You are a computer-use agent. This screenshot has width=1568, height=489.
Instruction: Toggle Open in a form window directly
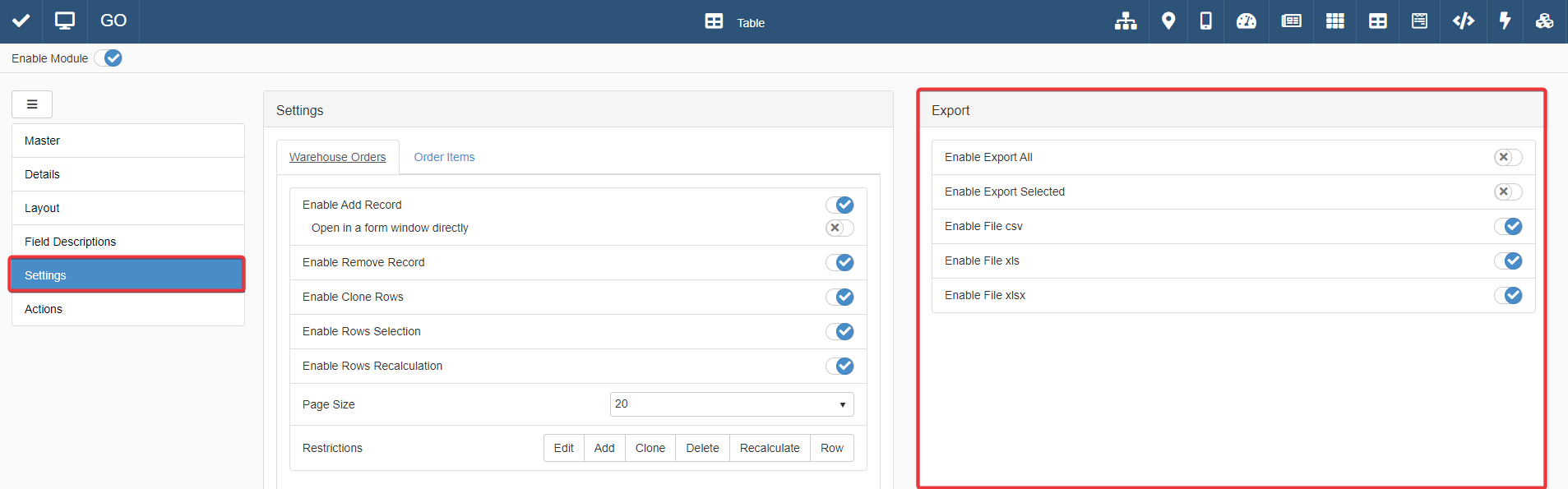tap(839, 228)
